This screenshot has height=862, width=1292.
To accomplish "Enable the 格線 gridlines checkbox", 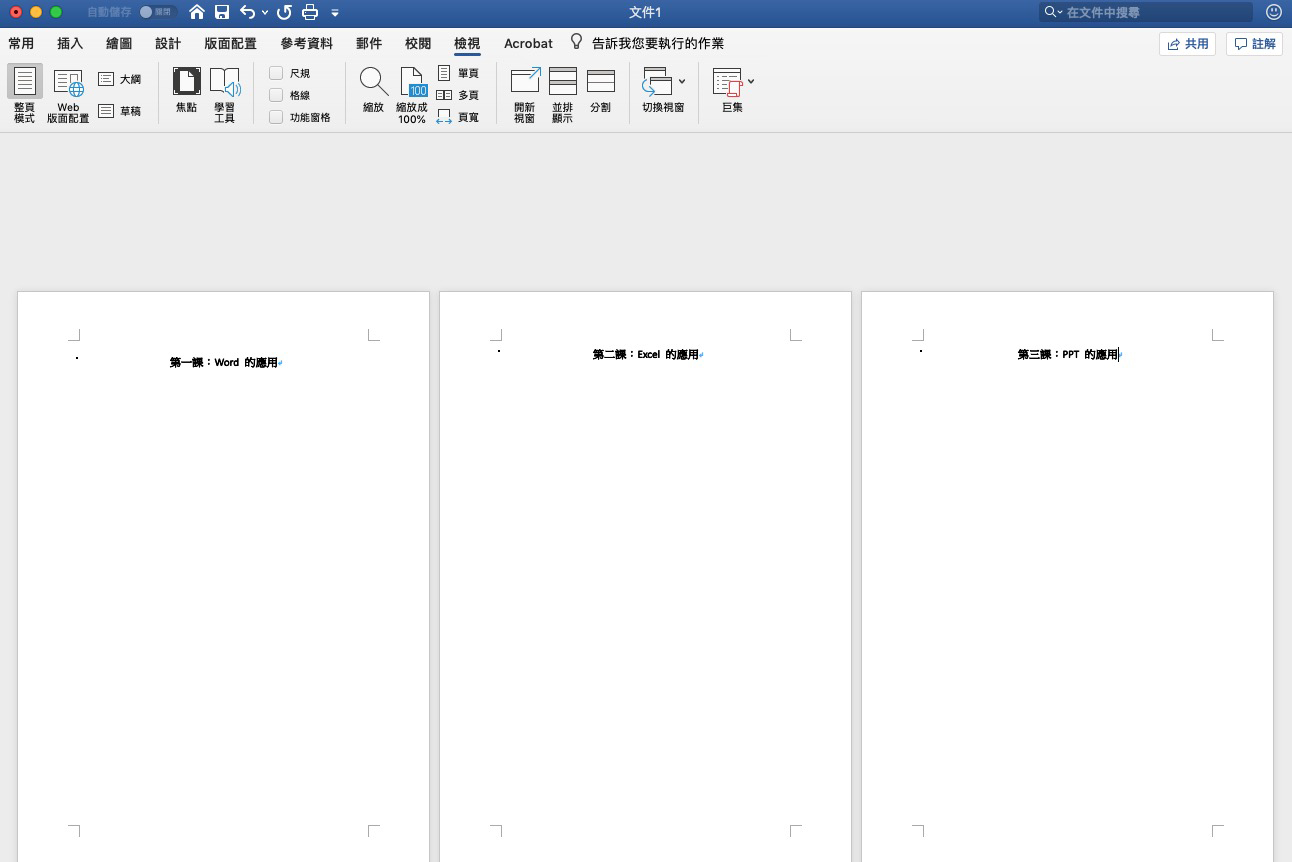I will pos(277,95).
